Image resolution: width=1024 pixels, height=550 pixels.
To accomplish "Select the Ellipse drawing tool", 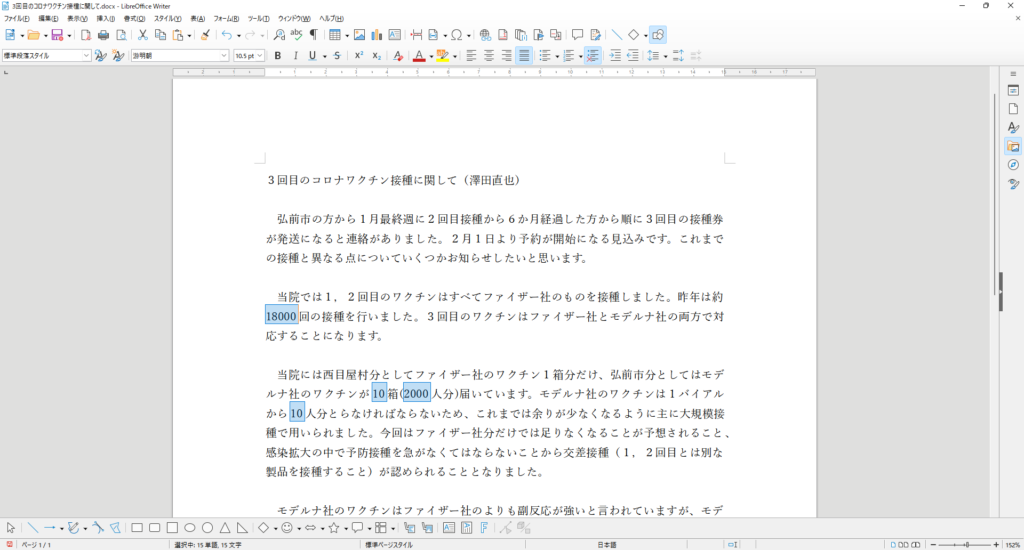I will click(x=189, y=528).
